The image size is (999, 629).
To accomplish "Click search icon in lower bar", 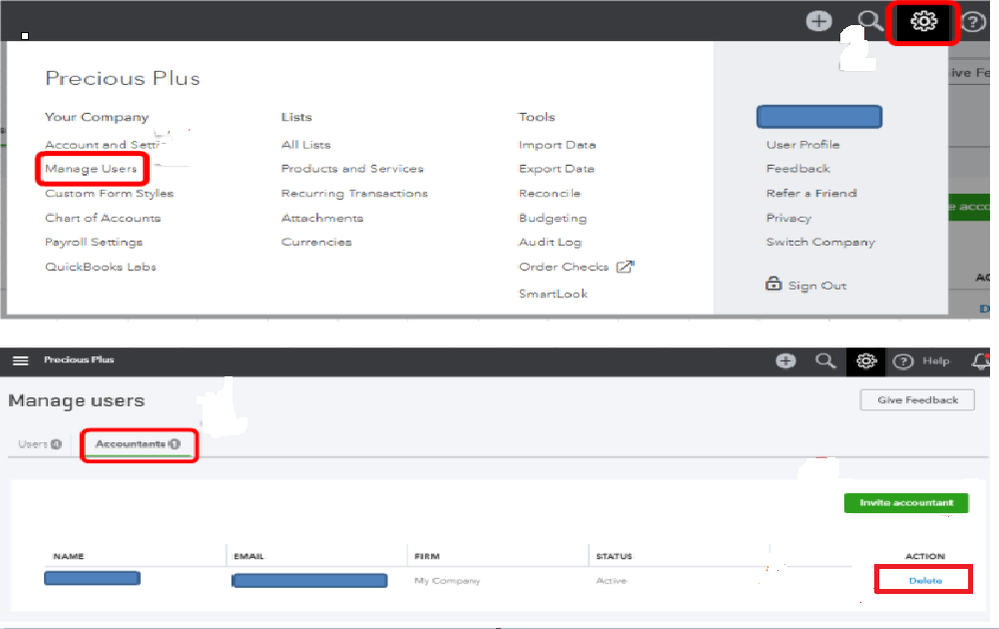I will 825,361.
